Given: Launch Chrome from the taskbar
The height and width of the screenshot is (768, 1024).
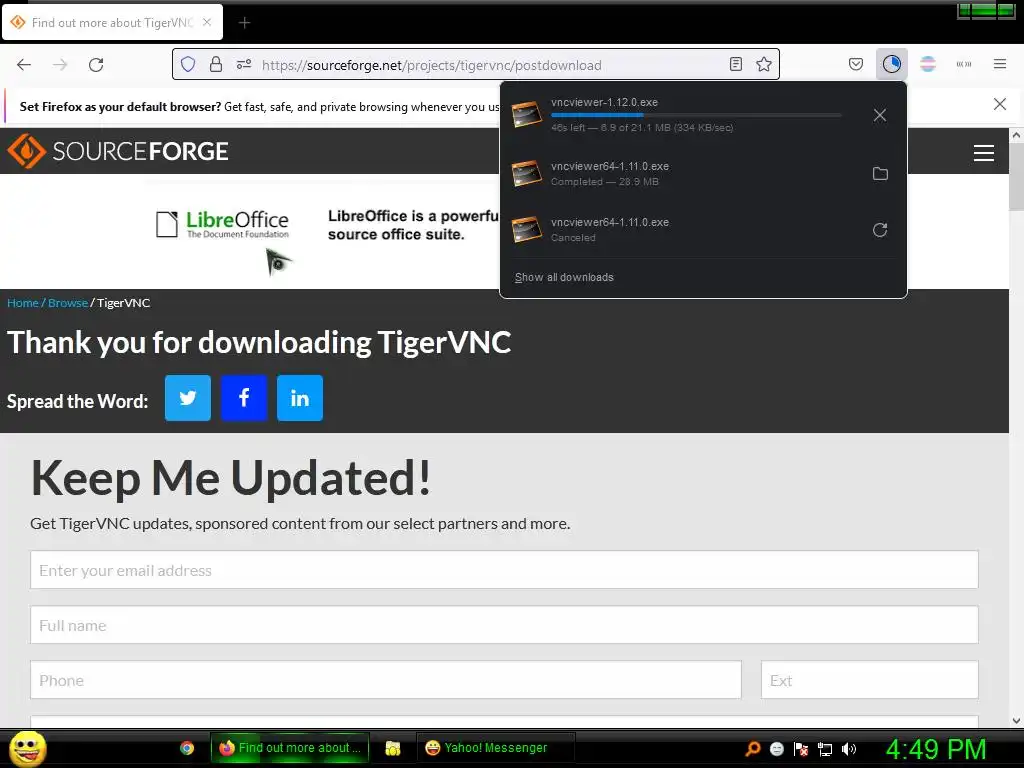Looking at the screenshot, I should [x=187, y=748].
